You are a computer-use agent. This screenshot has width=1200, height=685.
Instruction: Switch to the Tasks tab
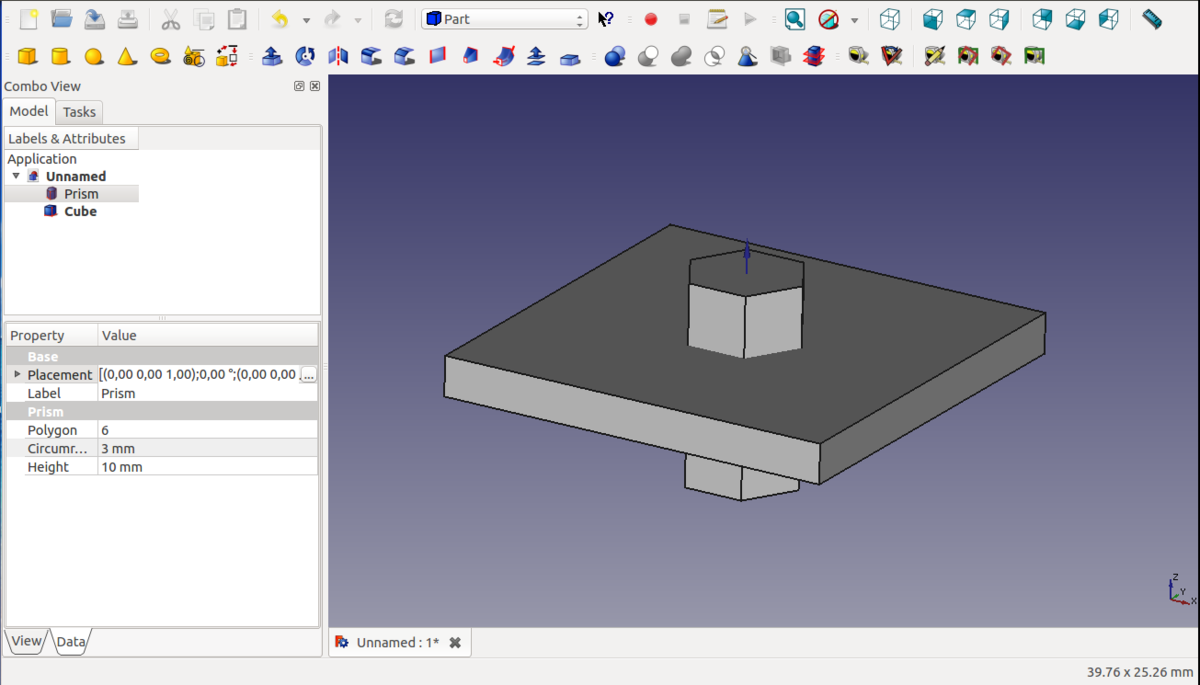[79, 112]
